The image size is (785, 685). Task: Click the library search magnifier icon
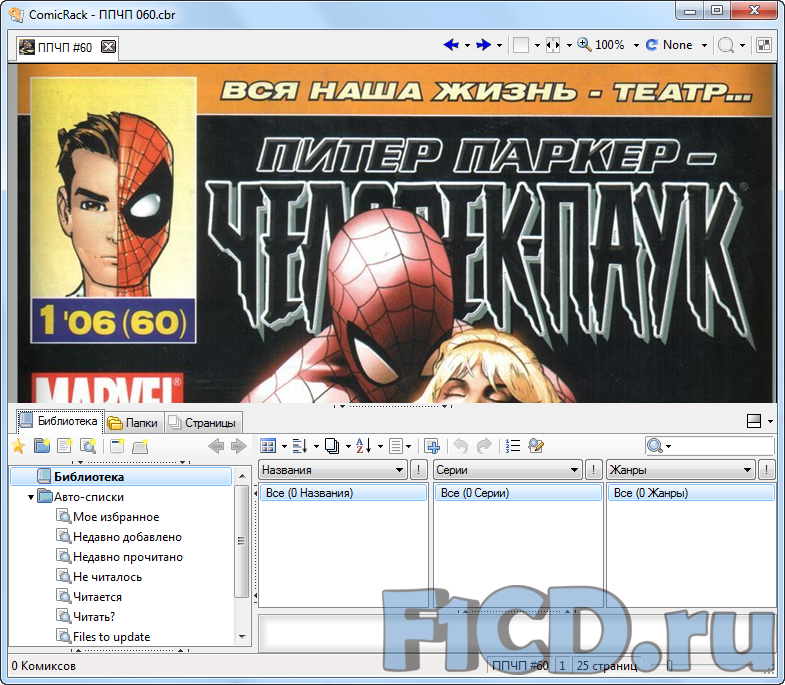[654, 446]
